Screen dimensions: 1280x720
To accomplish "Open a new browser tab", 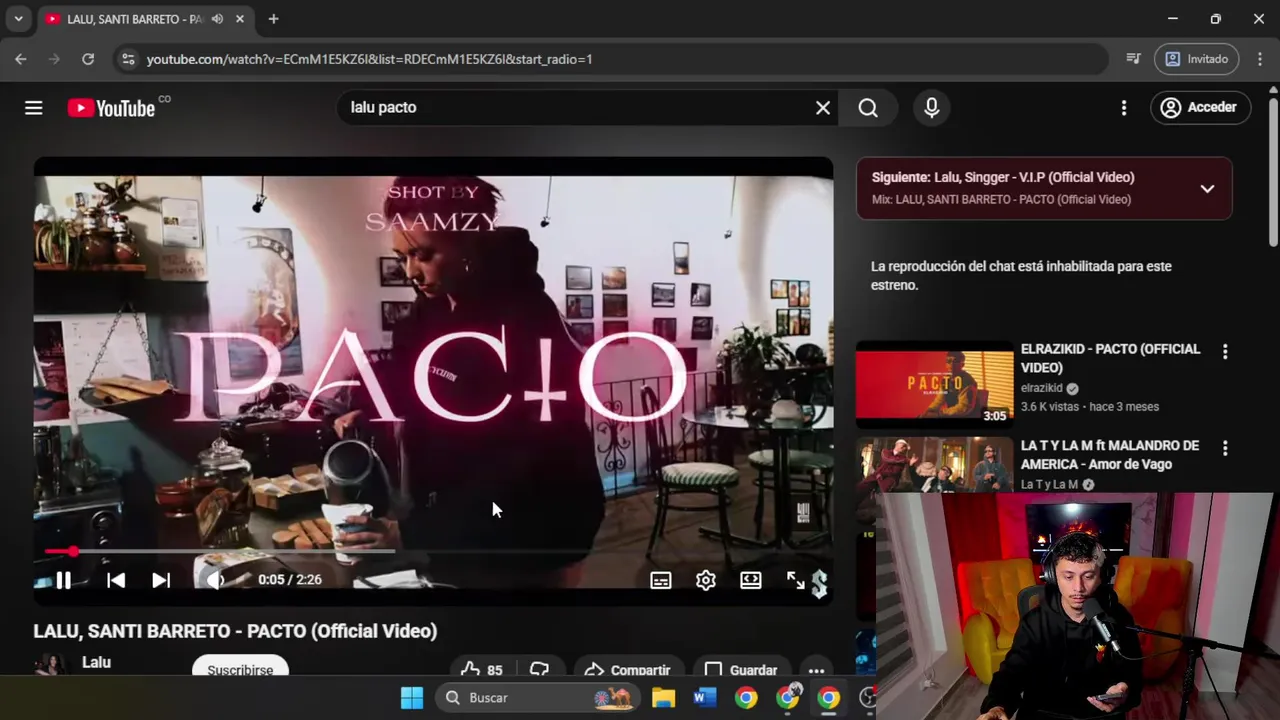I will tap(273, 19).
